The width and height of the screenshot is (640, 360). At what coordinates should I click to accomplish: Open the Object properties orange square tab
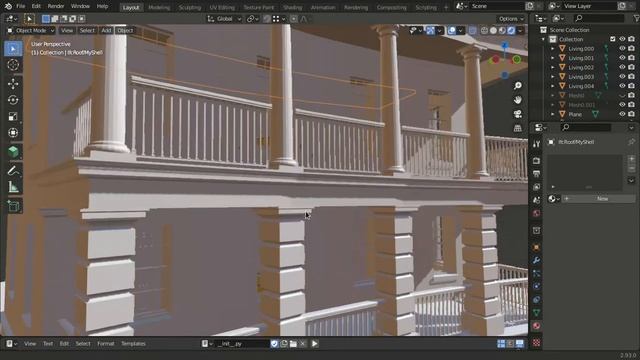[x=536, y=247]
